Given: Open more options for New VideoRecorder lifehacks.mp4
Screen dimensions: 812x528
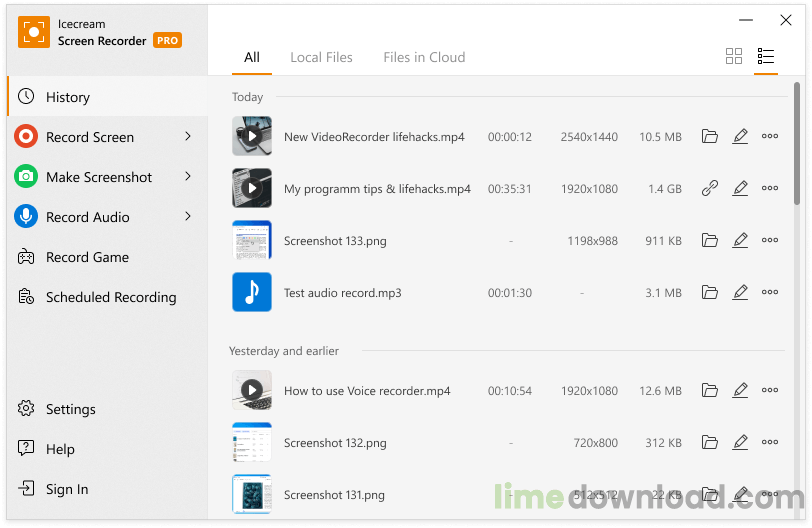Looking at the screenshot, I should (770, 136).
